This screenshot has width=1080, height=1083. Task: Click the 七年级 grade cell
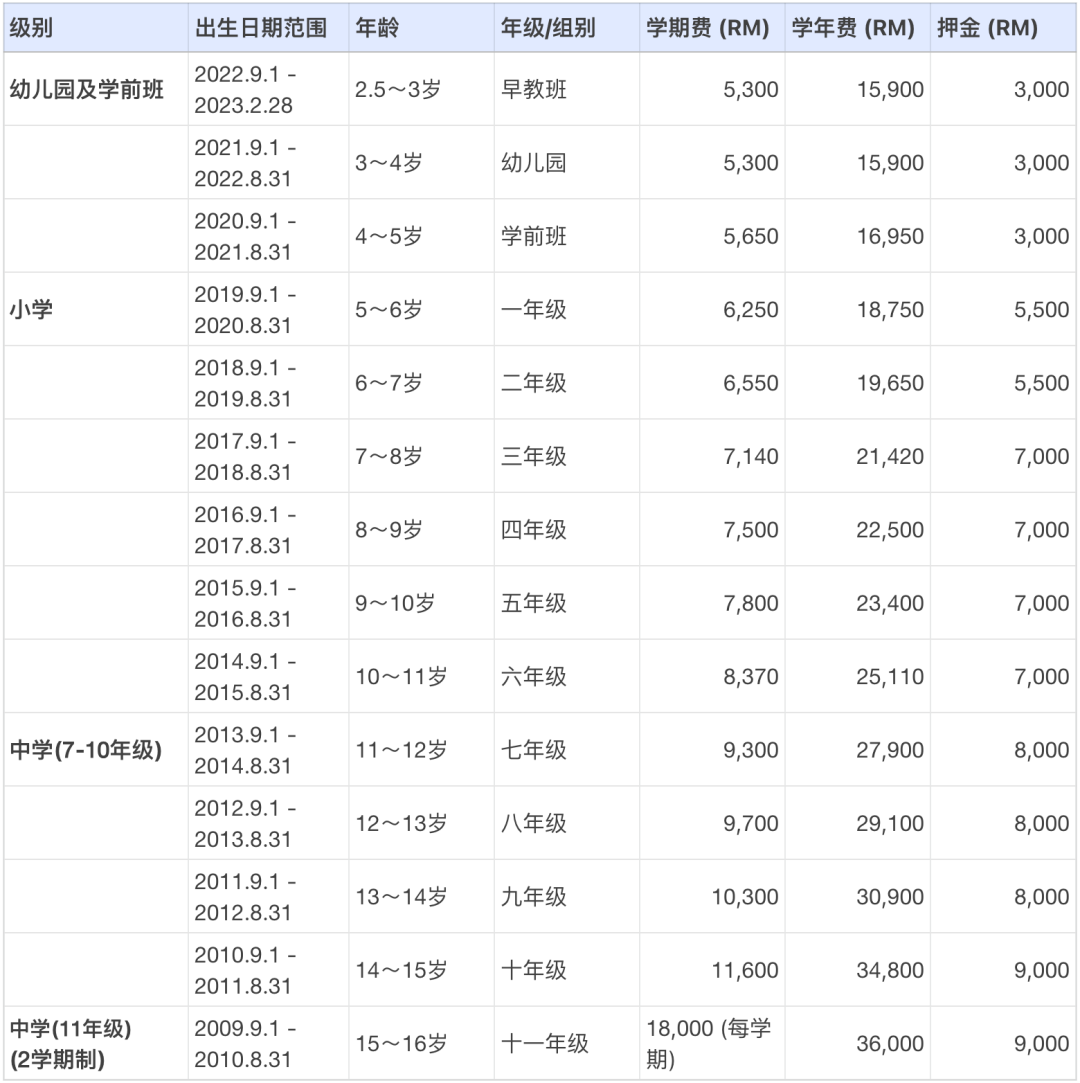point(566,750)
